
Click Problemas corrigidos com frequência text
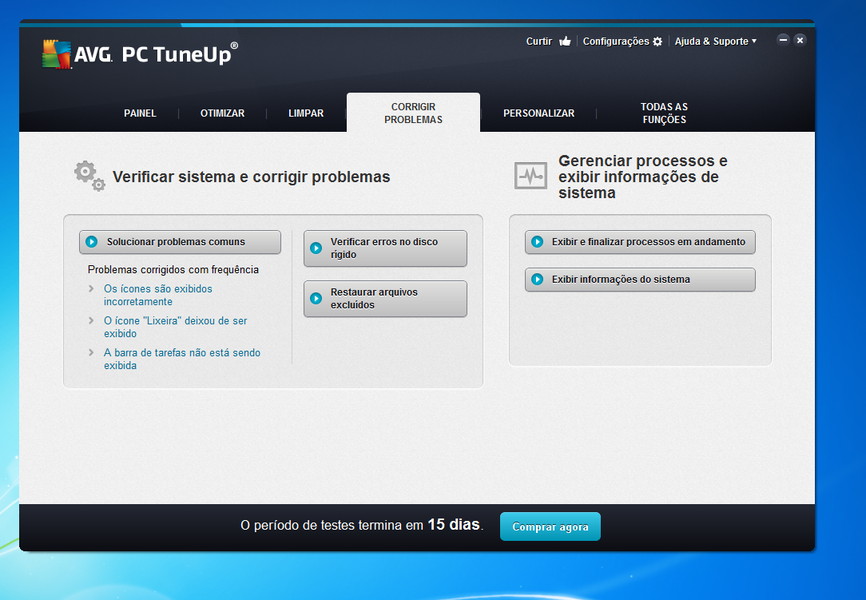173,270
